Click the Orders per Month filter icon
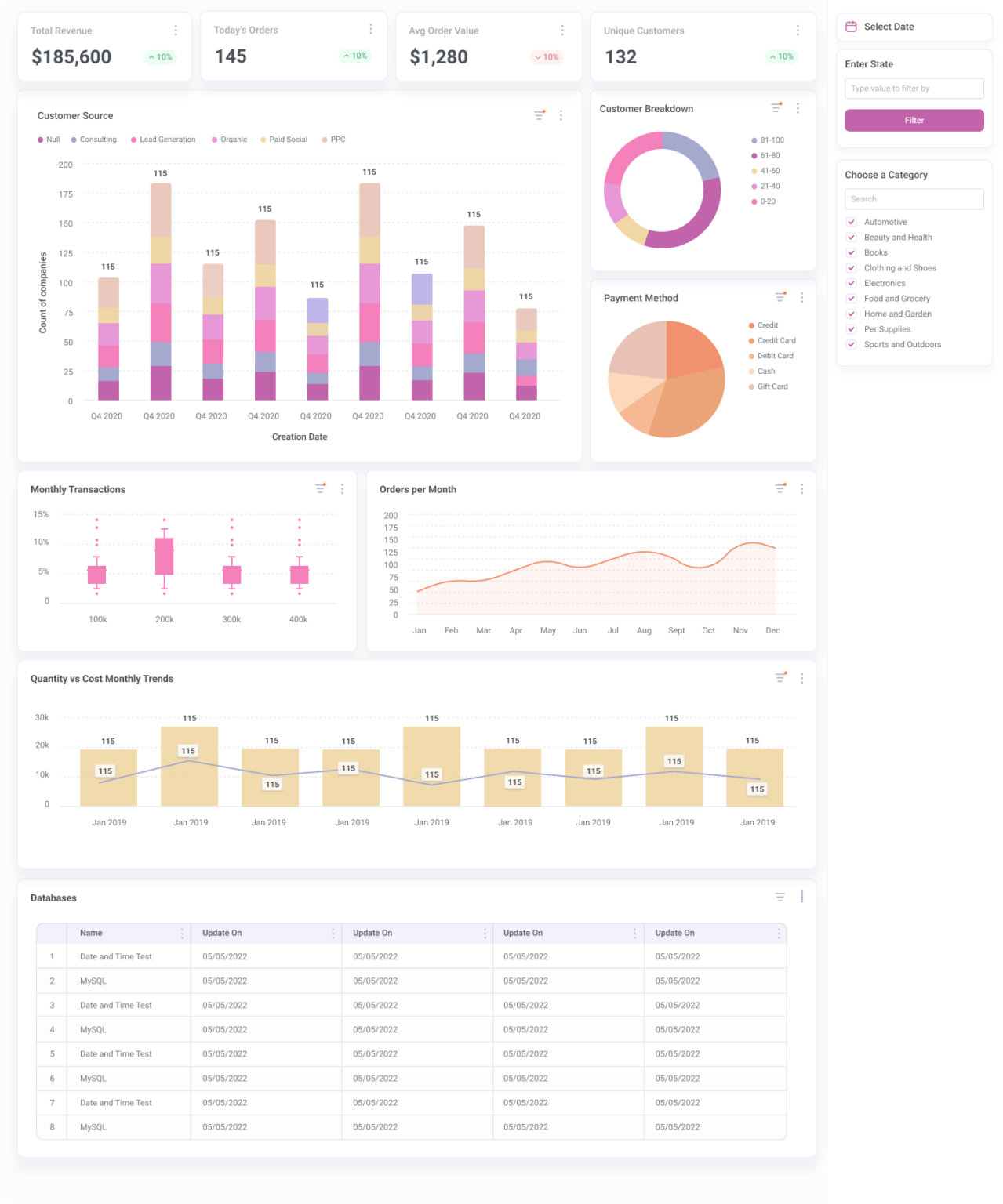 coord(780,488)
